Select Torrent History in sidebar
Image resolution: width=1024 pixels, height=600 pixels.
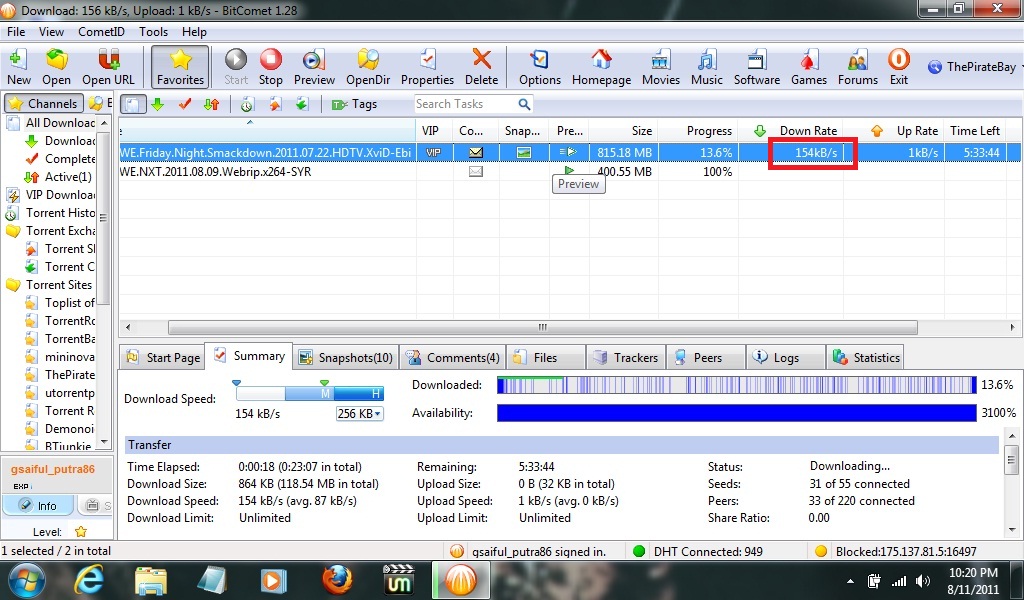tap(51, 213)
